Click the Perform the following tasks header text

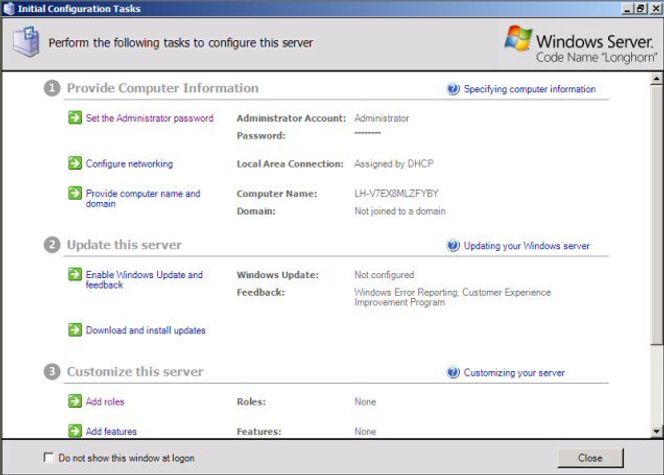[180, 43]
